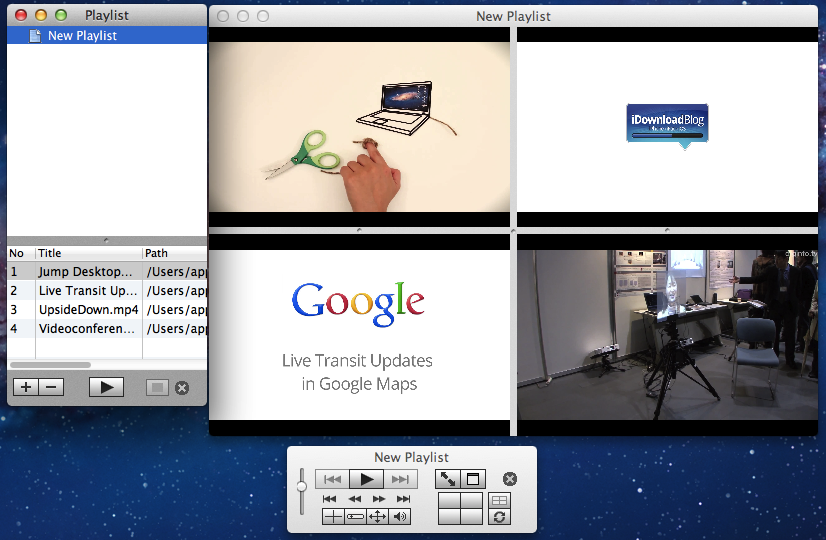Screen dimensions: 826x540
Task: Click the refresh arrows icon
Action: click(499, 516)
